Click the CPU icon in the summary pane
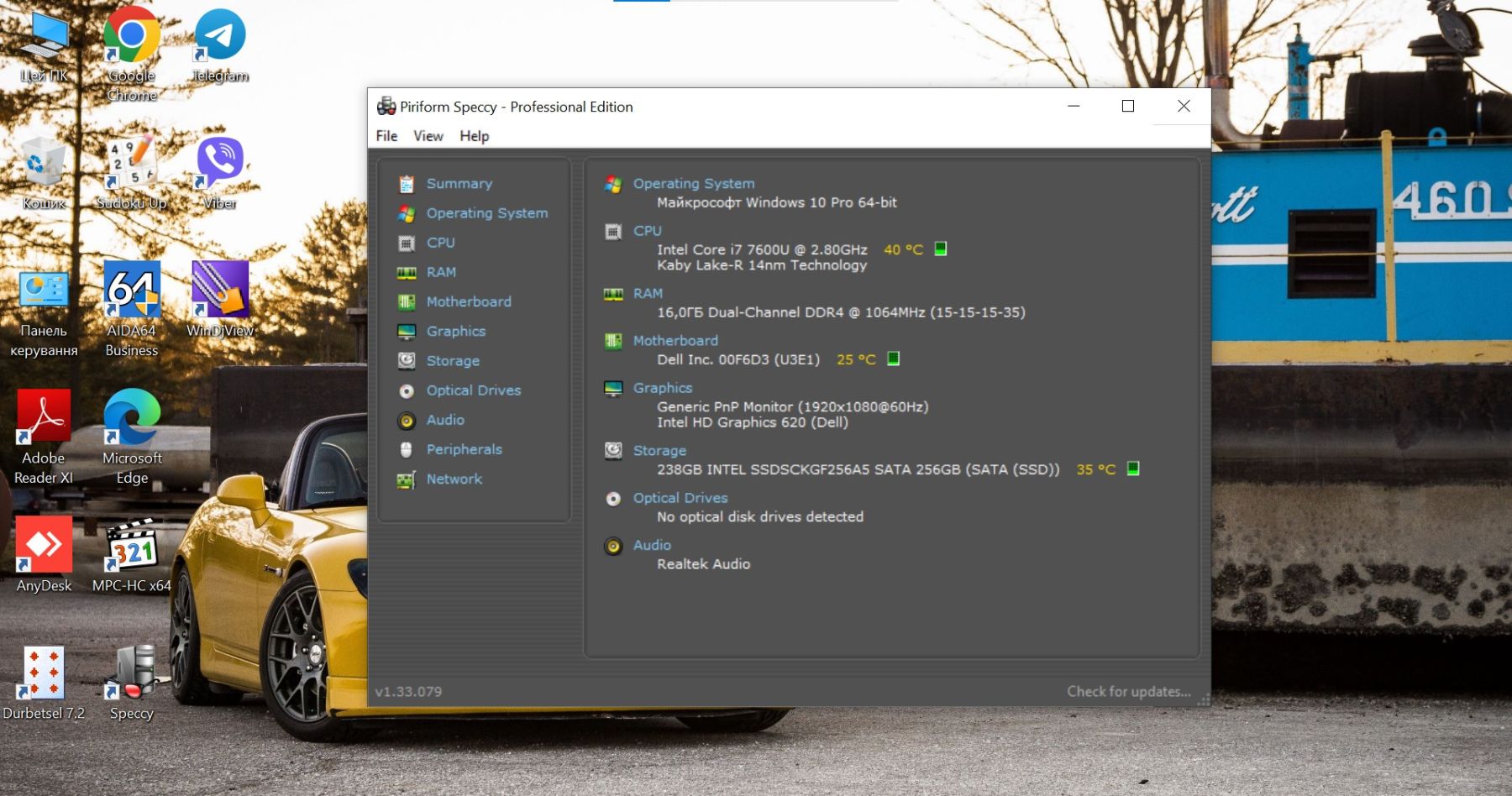The height and width of the screenshot is (796, 1512). pyautogui.click(x=613, y=231)
